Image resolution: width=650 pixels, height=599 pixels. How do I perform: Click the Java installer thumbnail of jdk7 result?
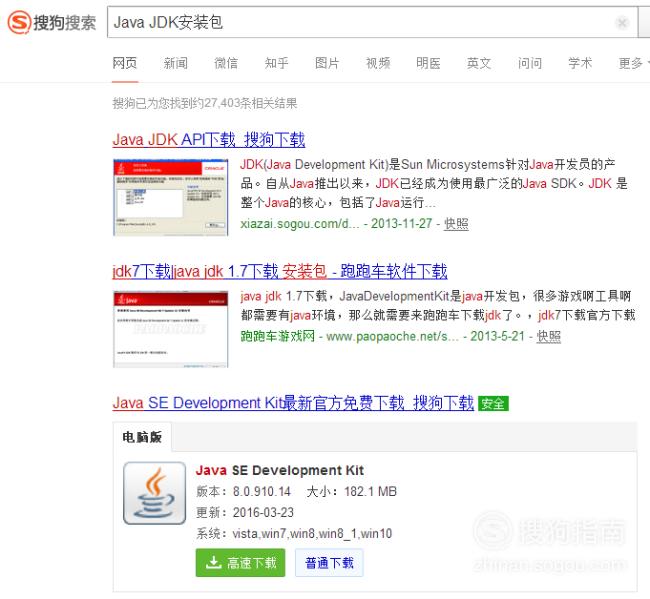170,329
